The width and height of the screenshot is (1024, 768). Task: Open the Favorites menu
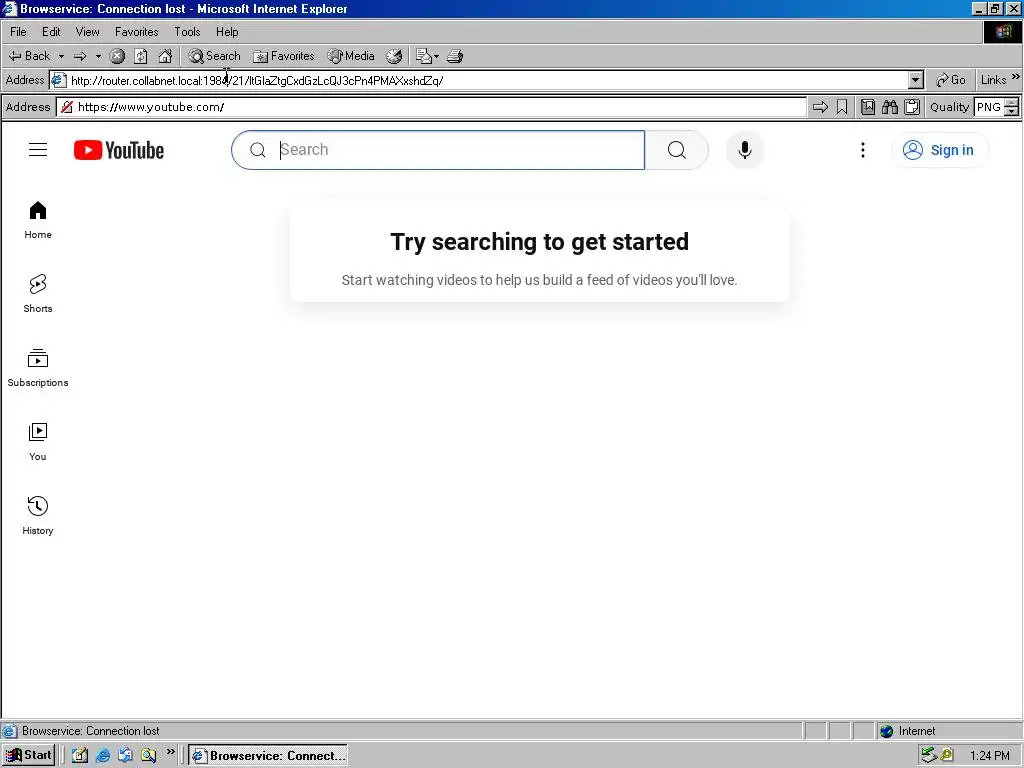coord(136,31)
